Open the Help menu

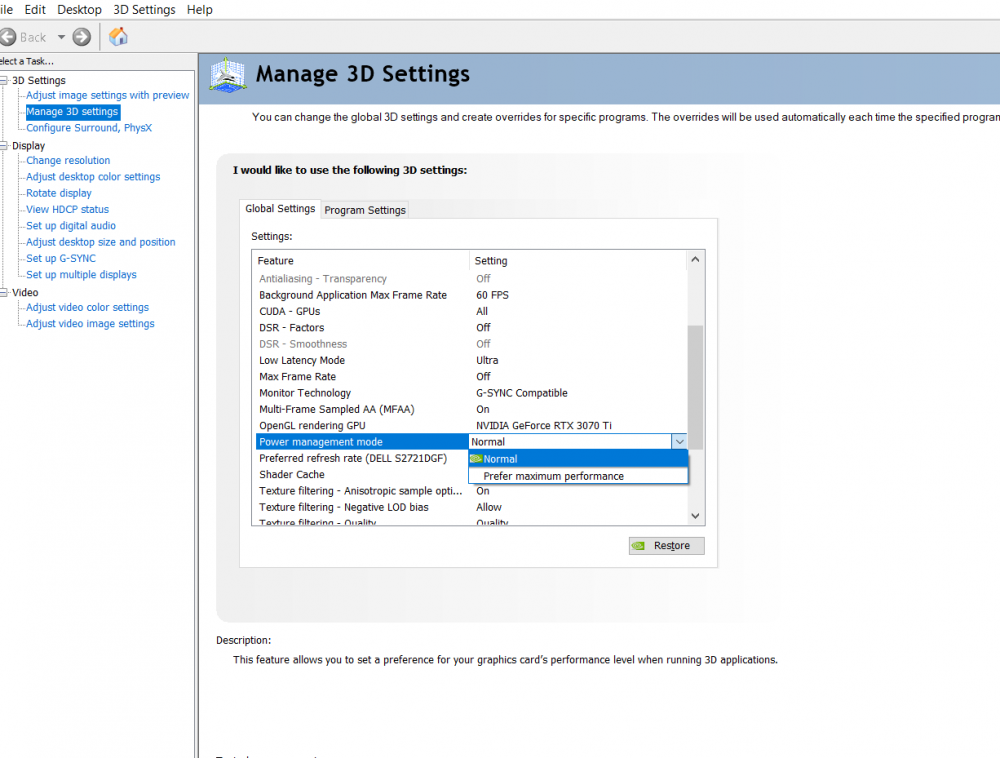click(200, 9)
